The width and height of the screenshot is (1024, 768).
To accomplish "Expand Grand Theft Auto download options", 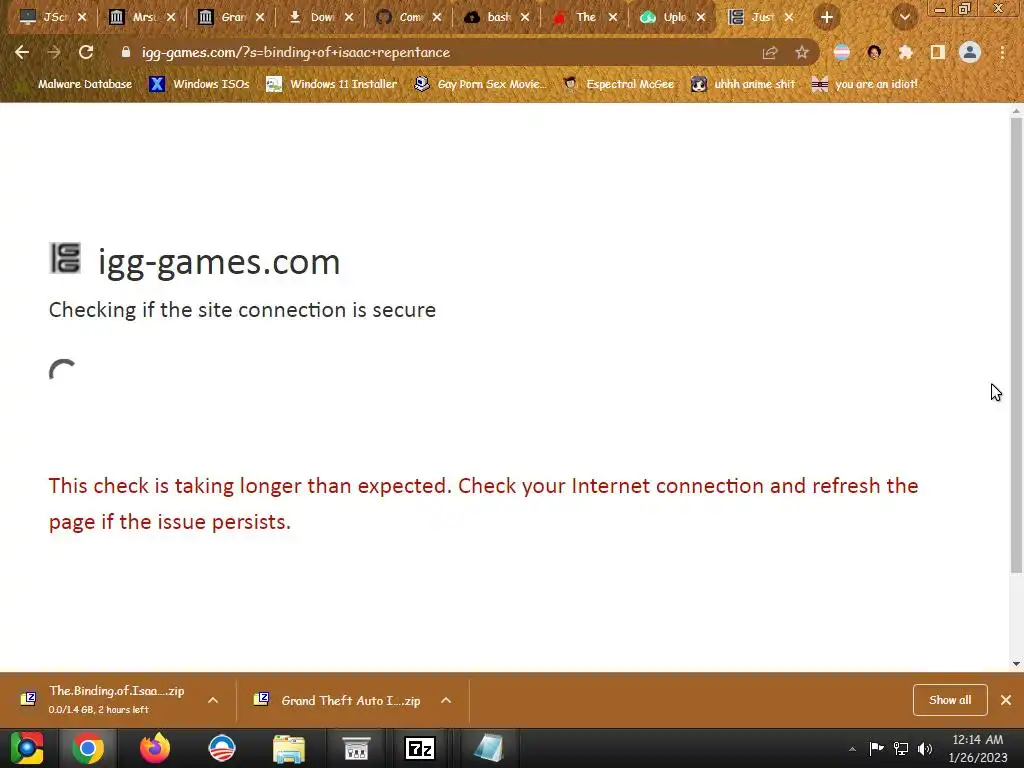I will pos(446,700).
